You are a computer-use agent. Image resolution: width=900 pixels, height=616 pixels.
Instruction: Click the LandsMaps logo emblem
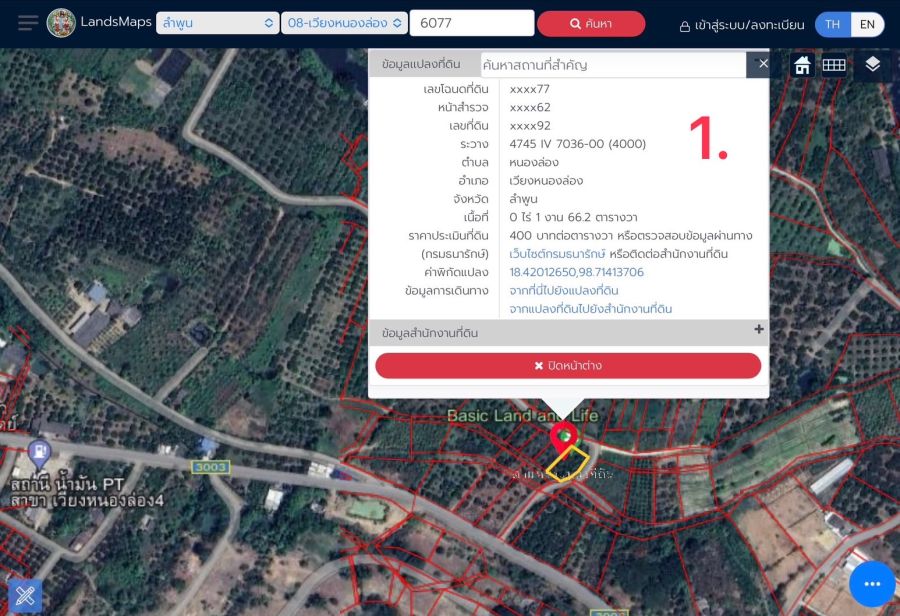coord(61,23)
